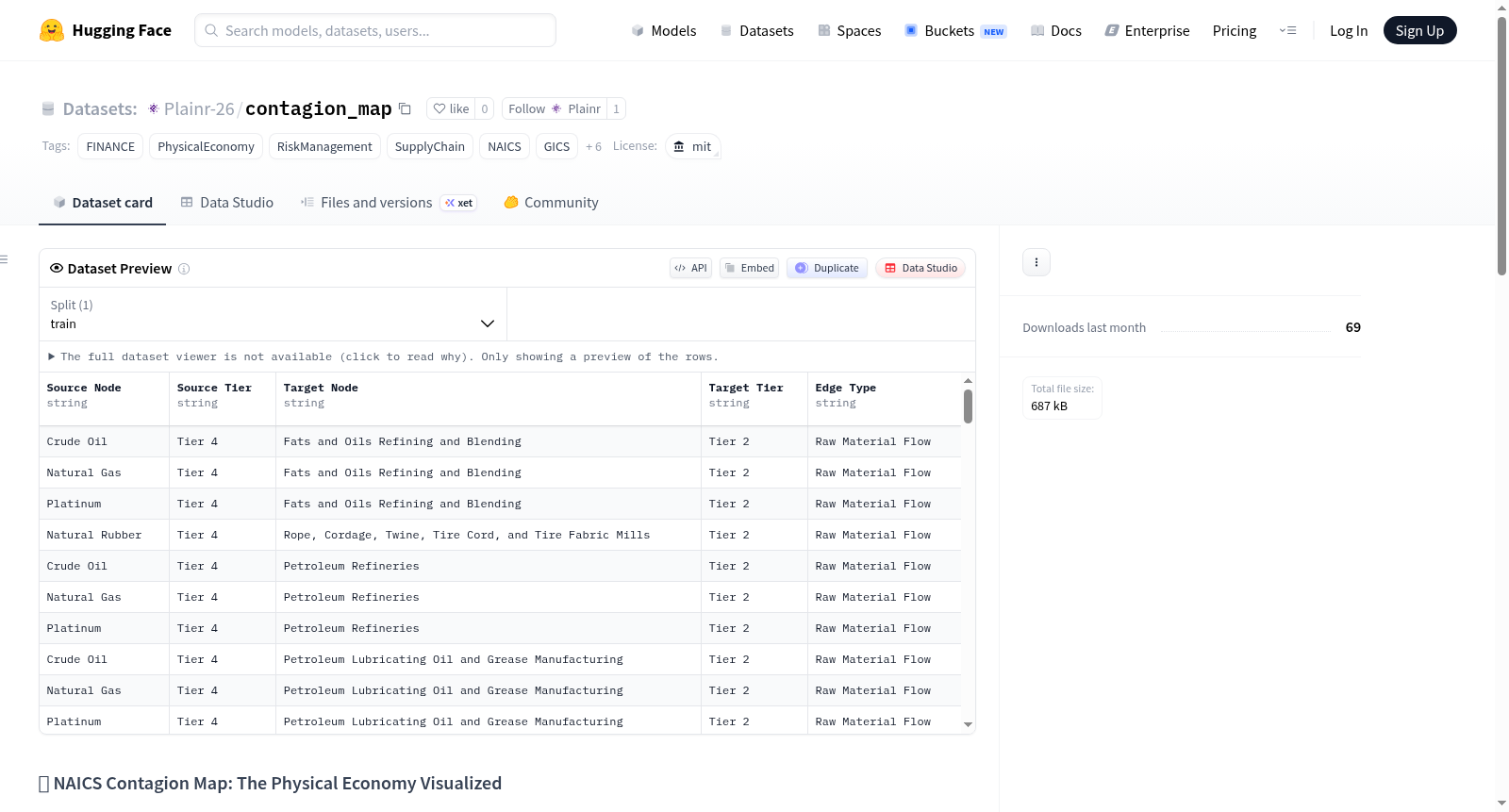This screenshot has height=812, width=1509.
Task: Open the Data Studio tab
Action: tap(227, 203)
